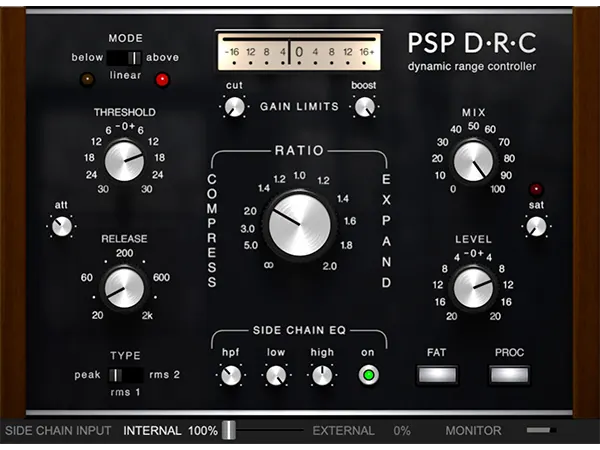
Task: Click the dim below-mode LED
Action: 87,79
